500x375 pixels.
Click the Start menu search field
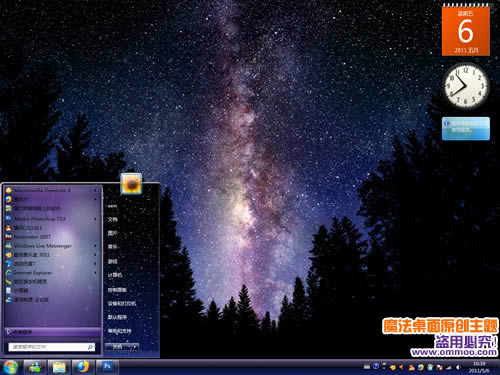(x=52, y=347)
